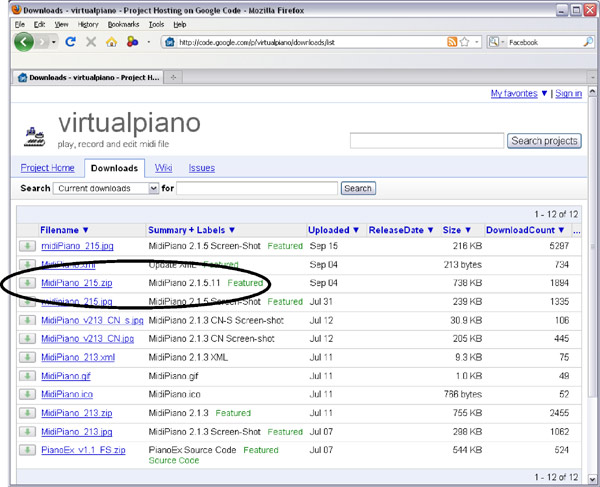
Task: Sort by the Size column header
Action: [457, 230]
